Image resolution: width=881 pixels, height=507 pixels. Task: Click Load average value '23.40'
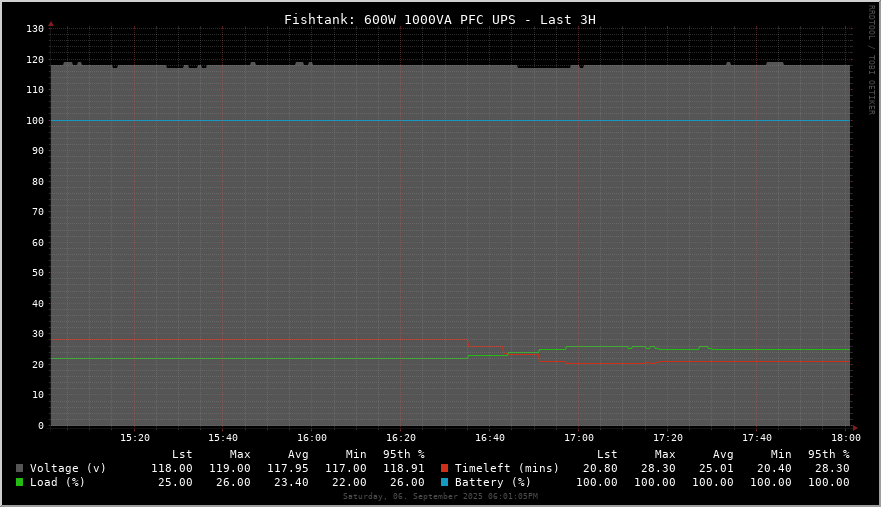click(x=291, y=482)
